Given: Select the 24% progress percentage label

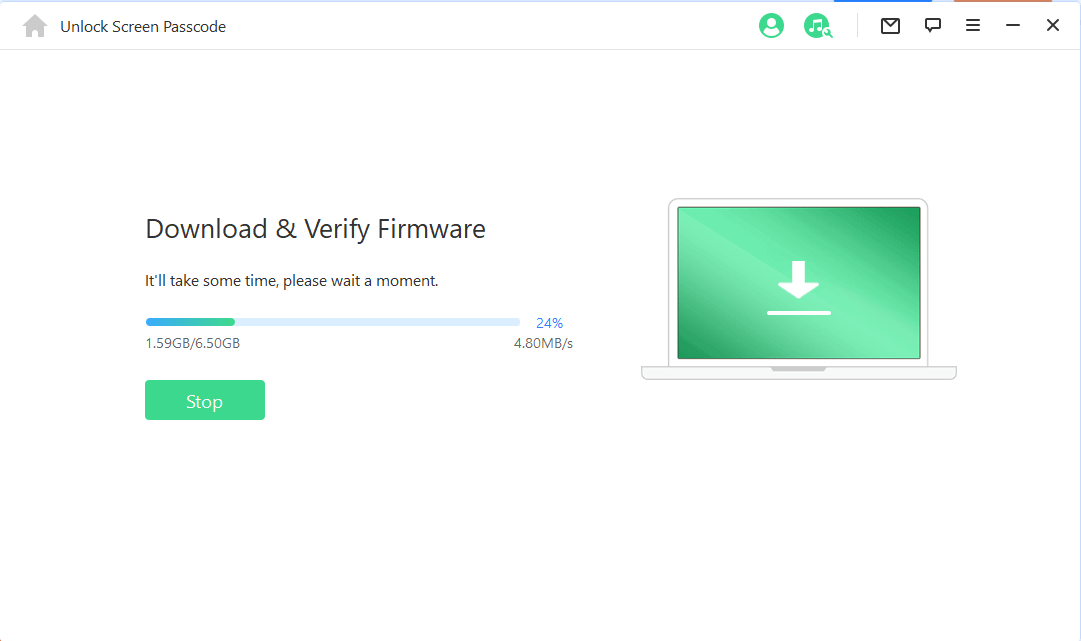Looking at the screenshot, I should (549, 322).
